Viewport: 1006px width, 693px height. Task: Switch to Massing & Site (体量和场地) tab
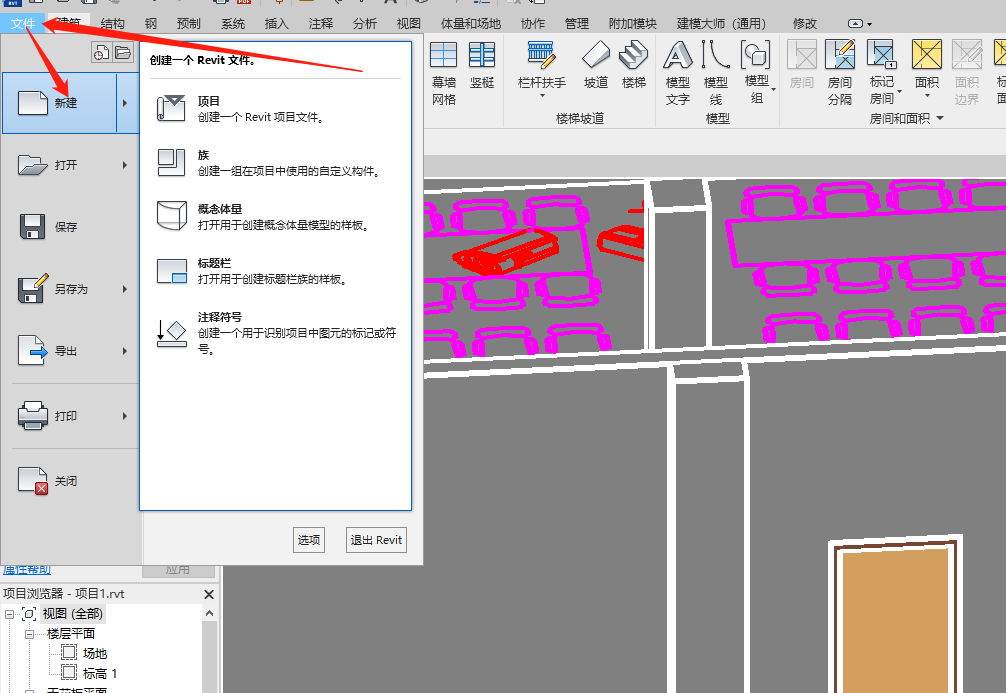click(x=470, y=24)
